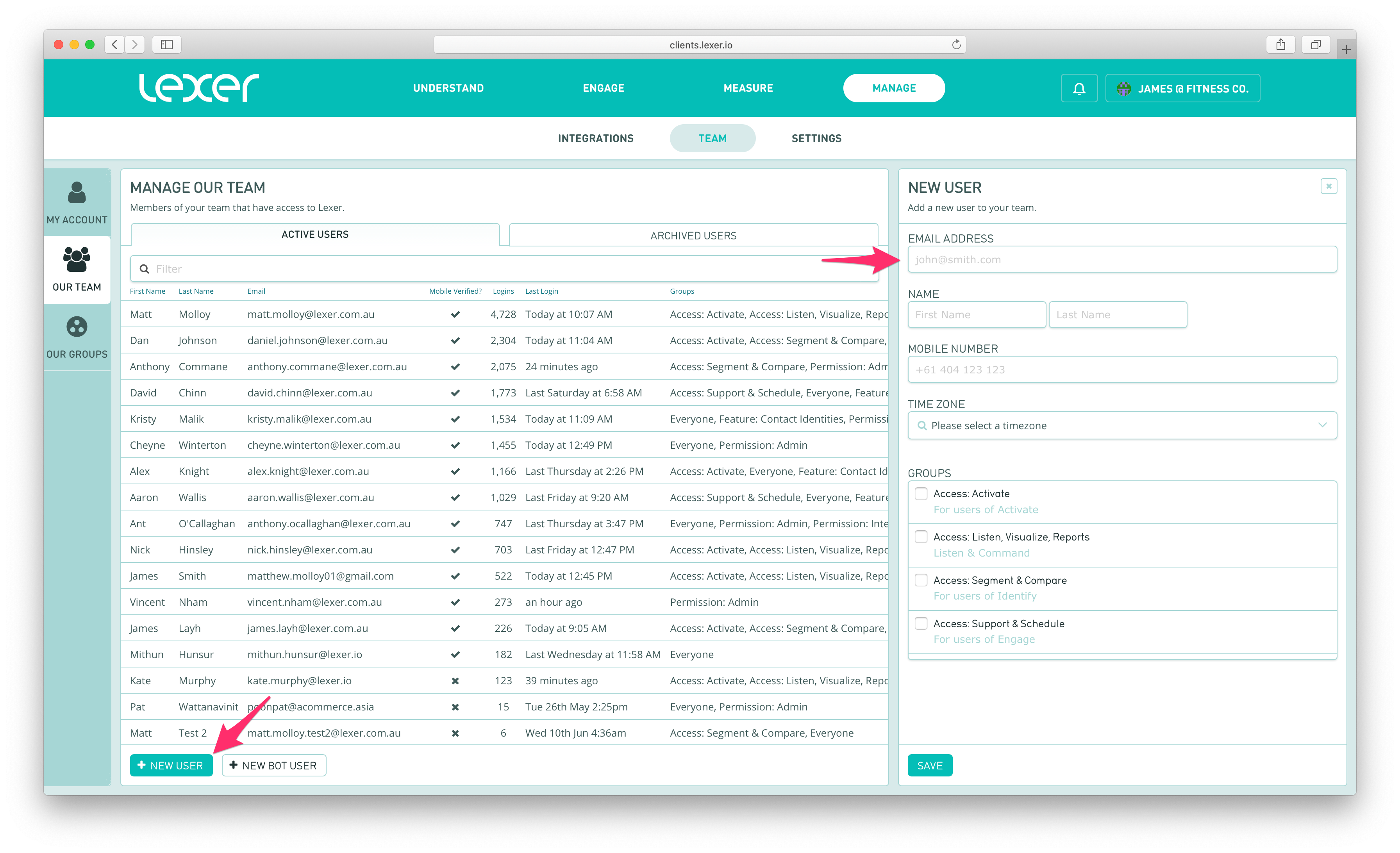Open Our Groups sidebar section

click(x=77, y=337)
